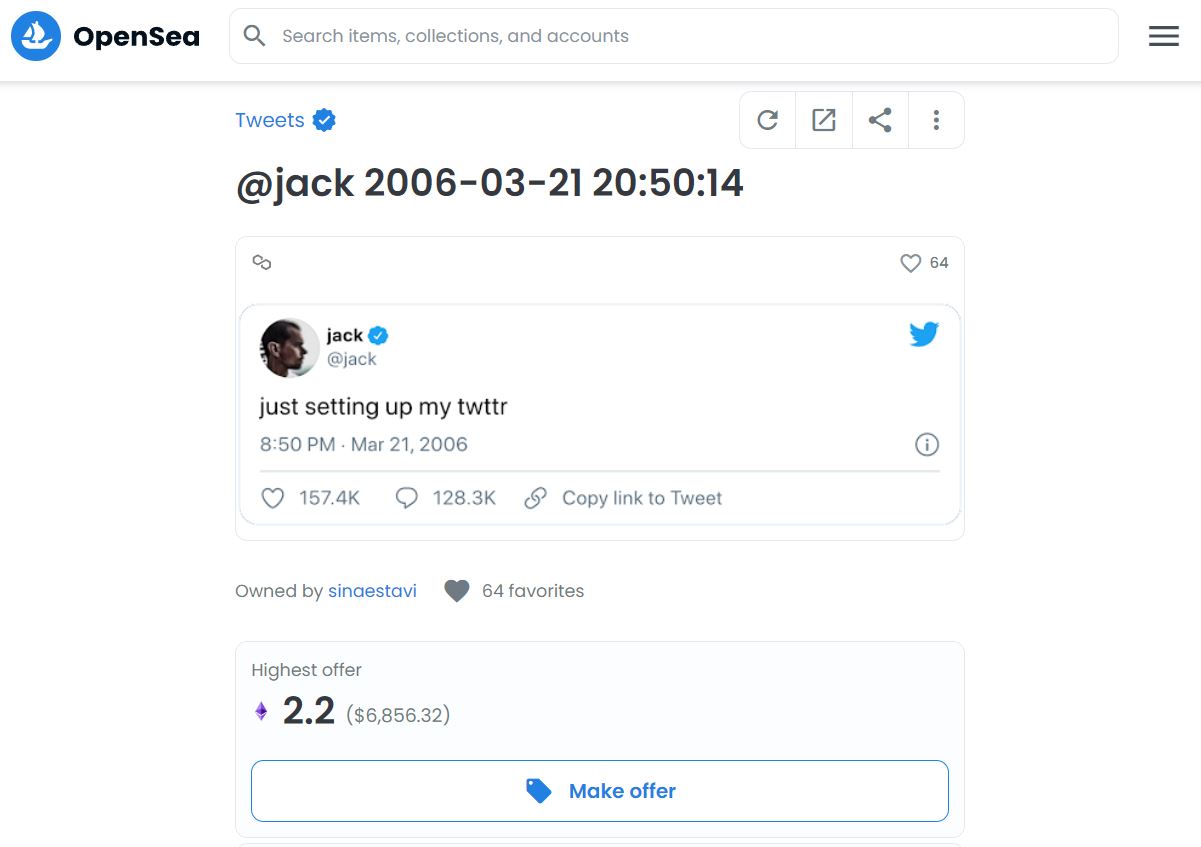Refresh metadata with the reload icon
1201x847 pixels.
[768, 120]
